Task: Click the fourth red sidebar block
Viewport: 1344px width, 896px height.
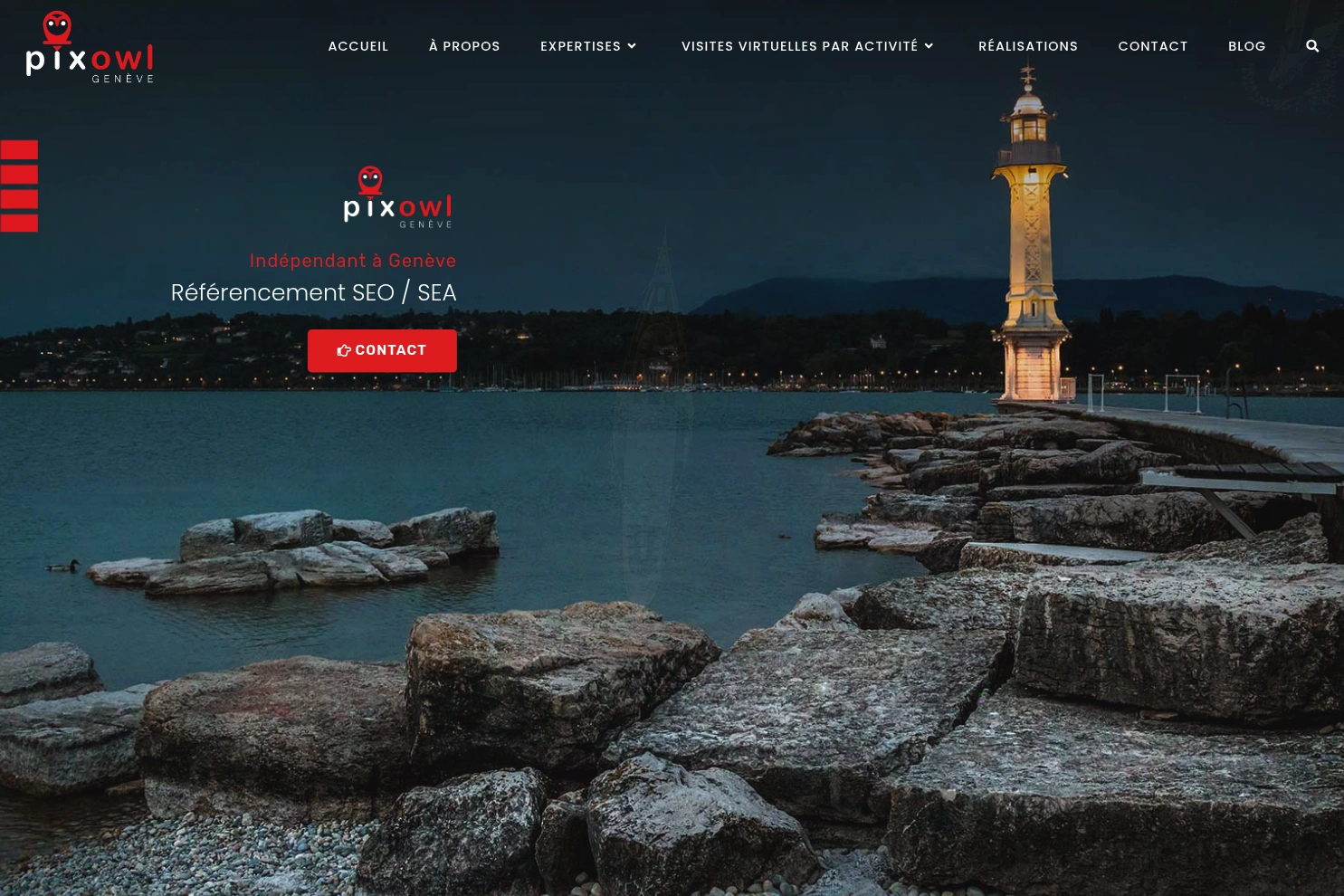Action: click(x=19, y=223)
